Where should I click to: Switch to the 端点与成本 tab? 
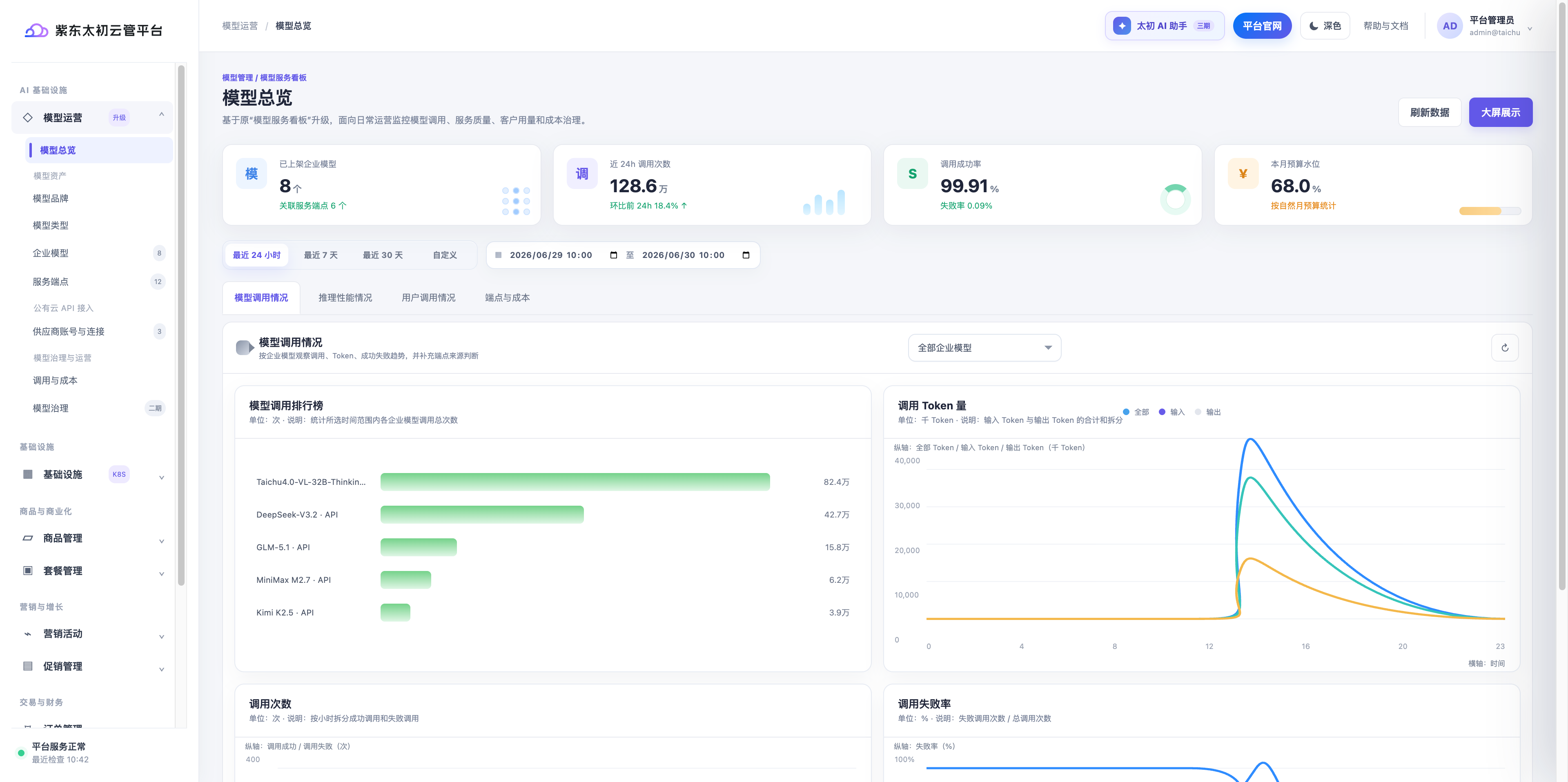click(x=507, y=298)
